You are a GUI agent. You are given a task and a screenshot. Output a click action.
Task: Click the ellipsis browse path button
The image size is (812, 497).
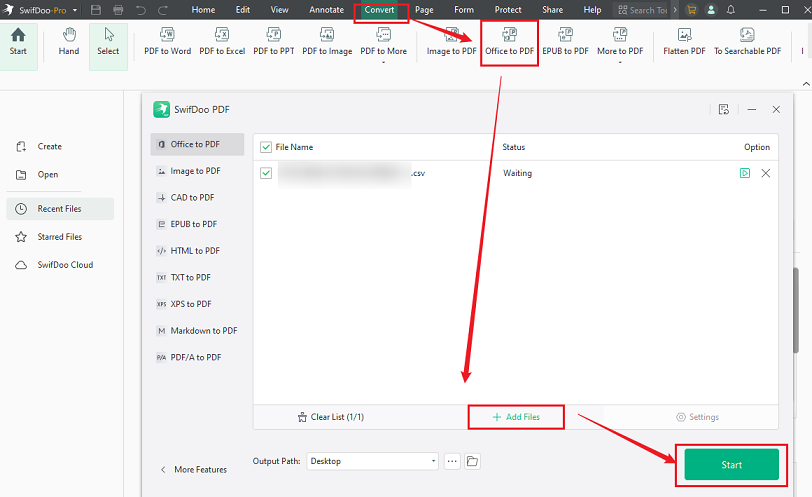(x=452, y=461)
